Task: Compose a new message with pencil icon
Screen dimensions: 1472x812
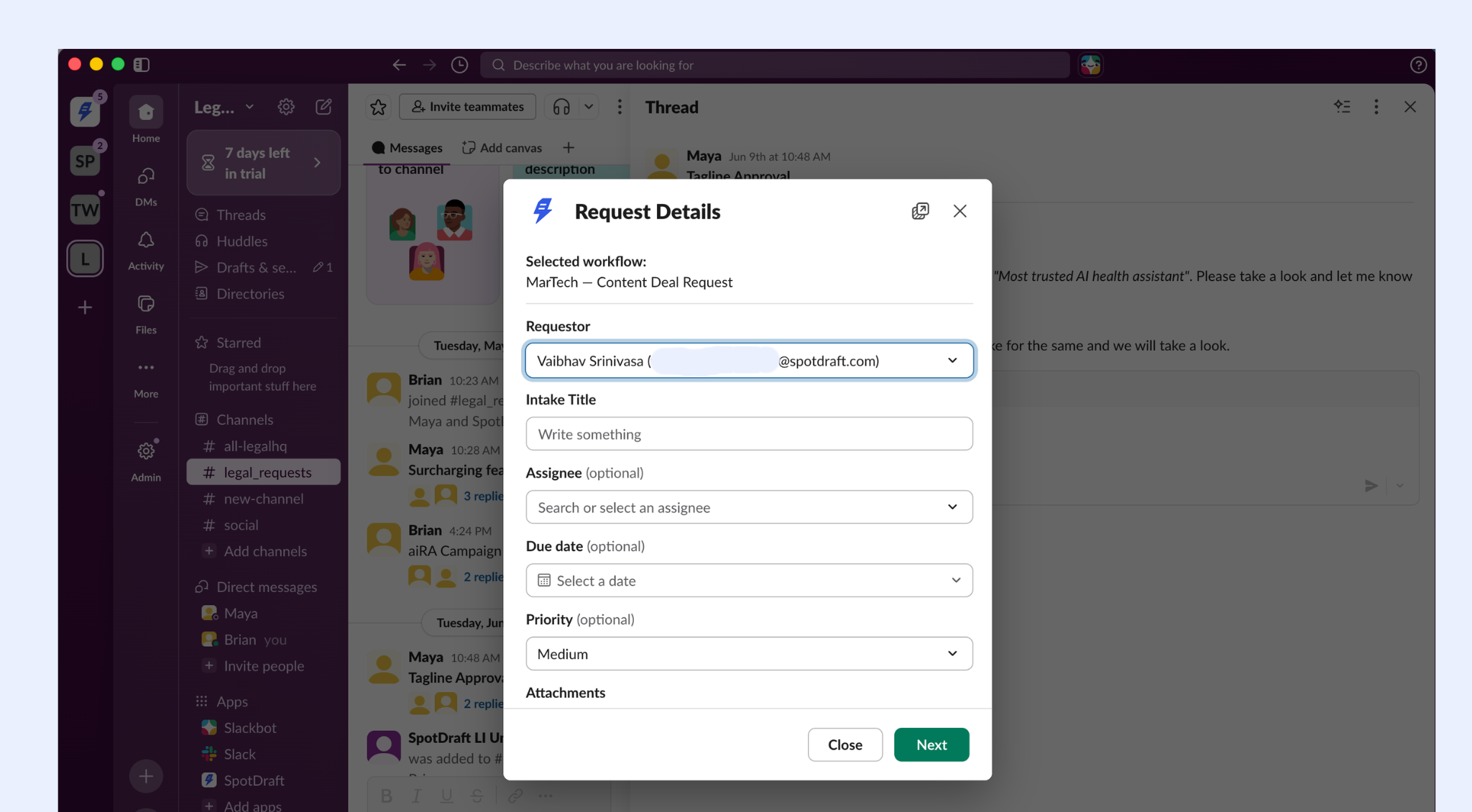Action: [324, 107]
